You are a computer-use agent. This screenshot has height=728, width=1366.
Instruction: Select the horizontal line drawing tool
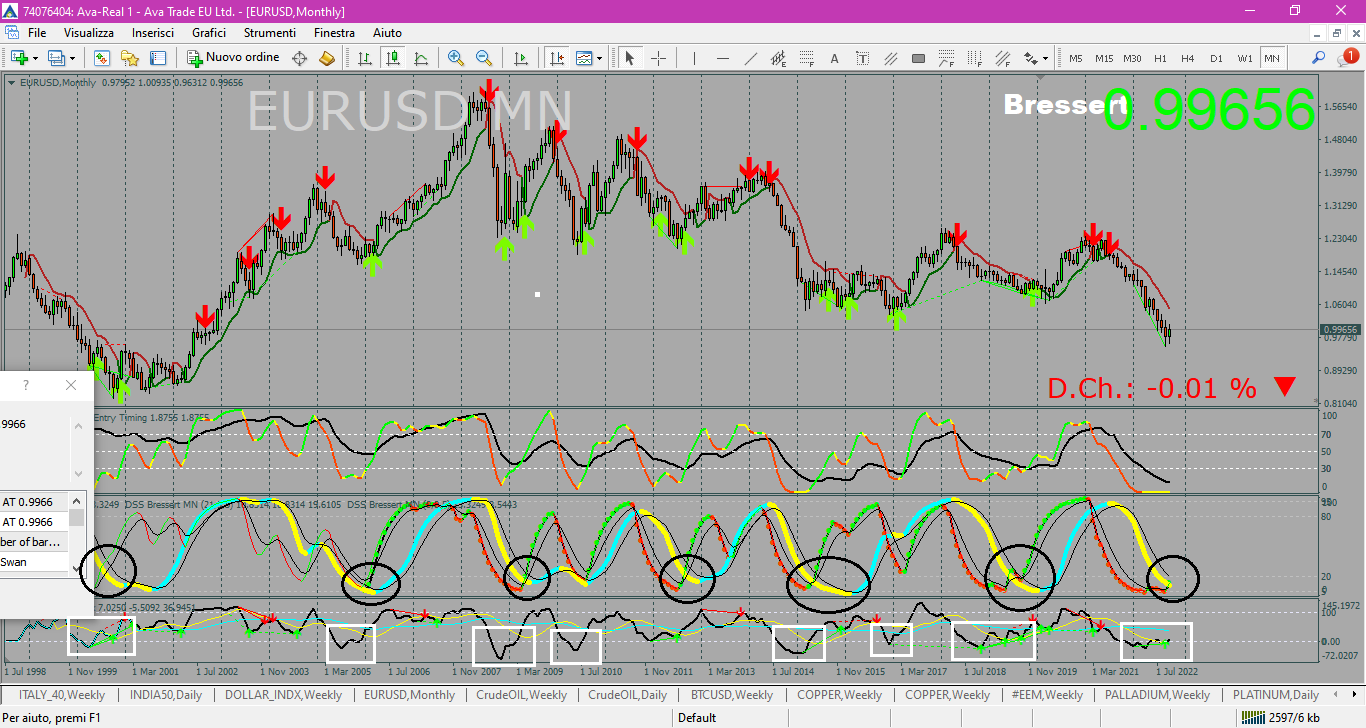(x=722, y=58)
